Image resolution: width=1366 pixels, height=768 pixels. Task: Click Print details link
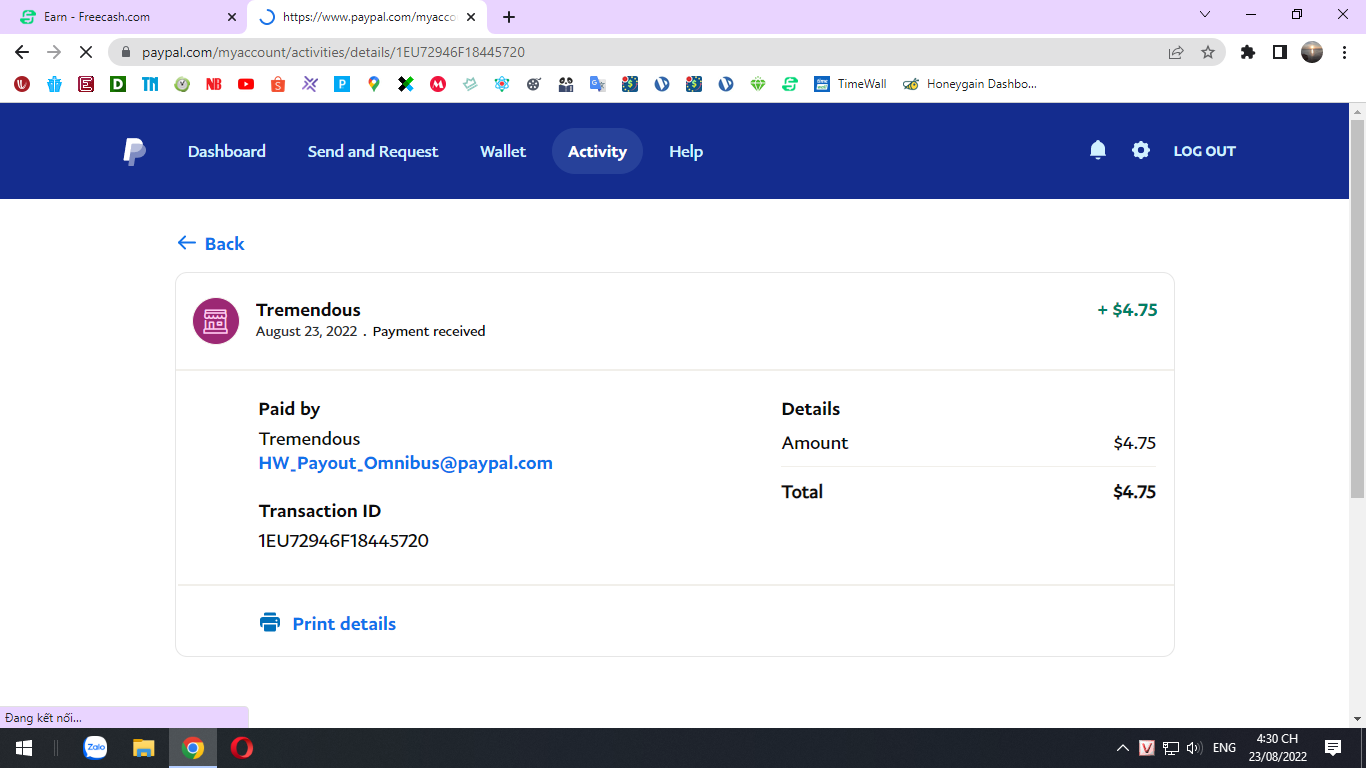[344, 623]
